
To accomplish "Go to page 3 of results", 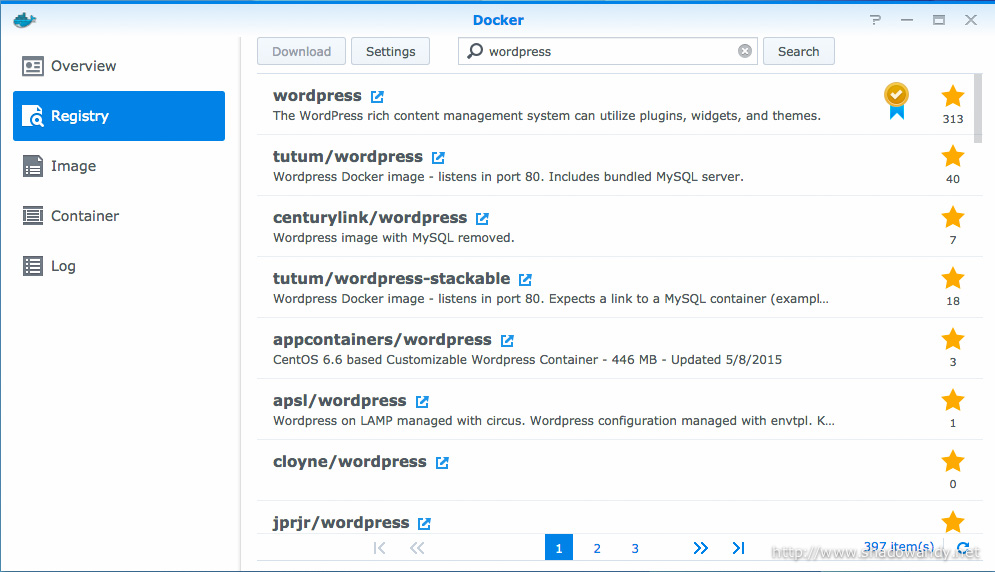I will pos(635,548).
